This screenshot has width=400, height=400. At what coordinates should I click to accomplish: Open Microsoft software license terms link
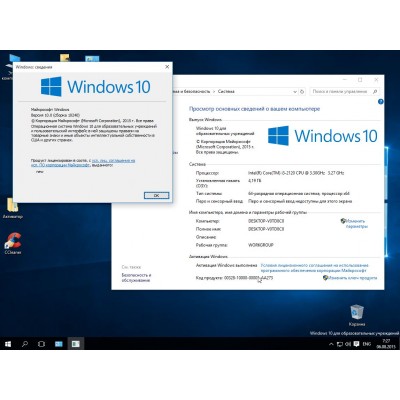click(315, 268)
